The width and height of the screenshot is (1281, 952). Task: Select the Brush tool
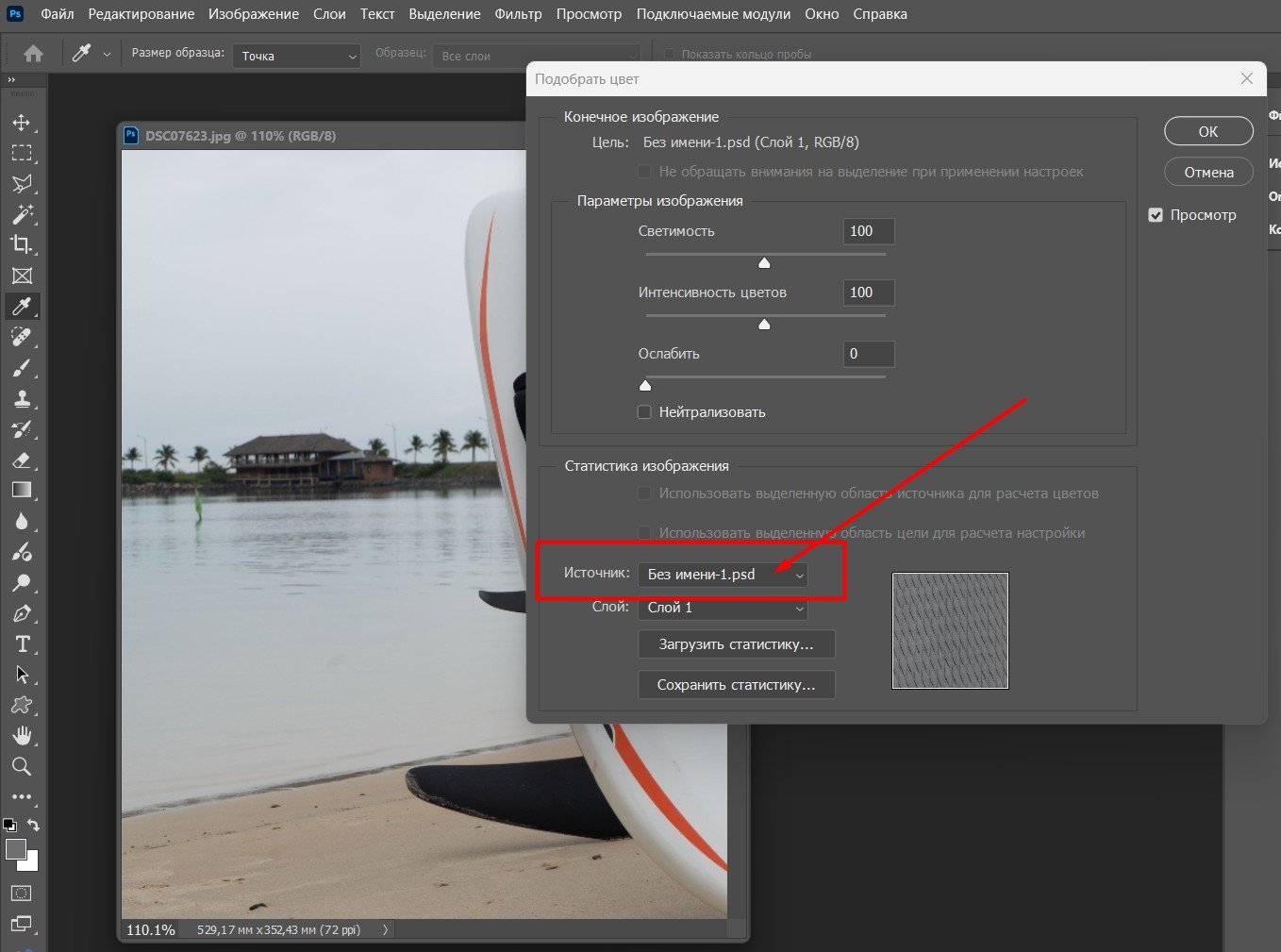[x=22, y=368]
